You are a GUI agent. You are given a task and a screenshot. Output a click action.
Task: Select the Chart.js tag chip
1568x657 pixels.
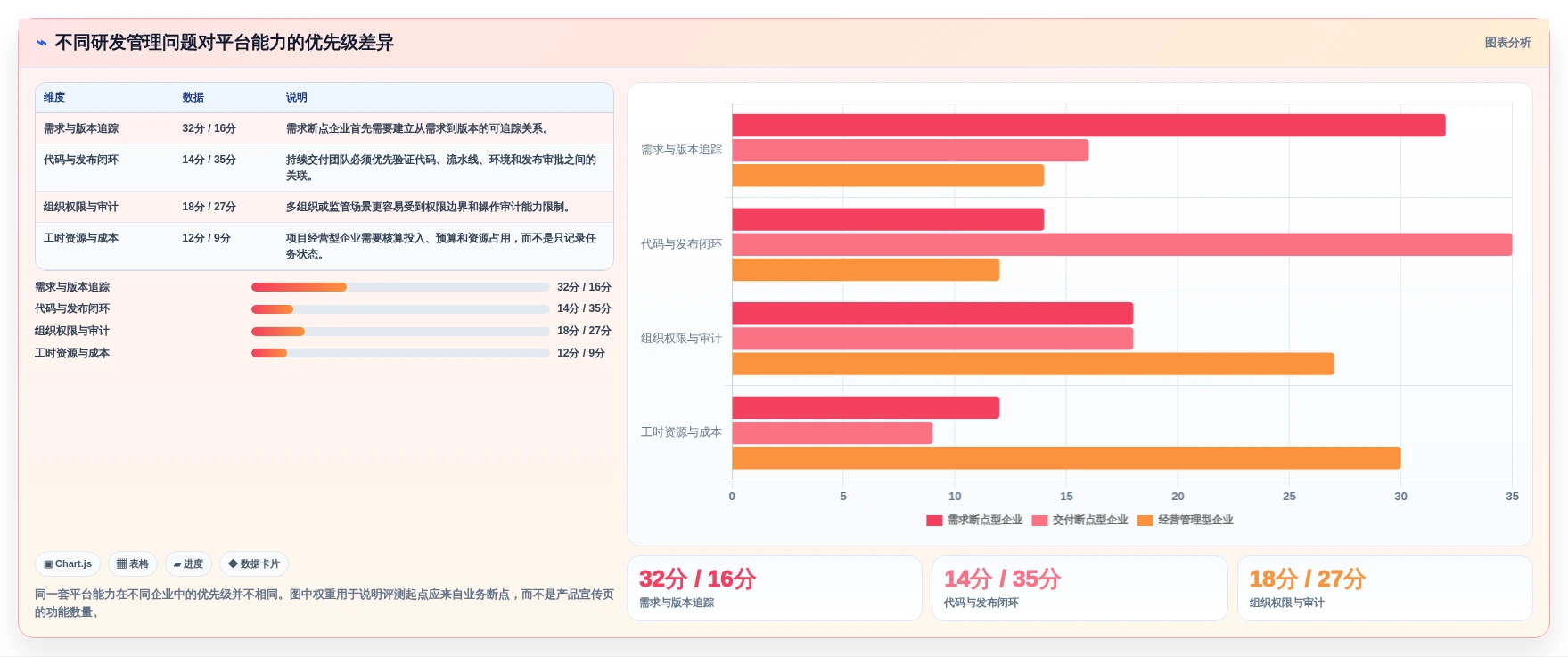coord(68,564)
